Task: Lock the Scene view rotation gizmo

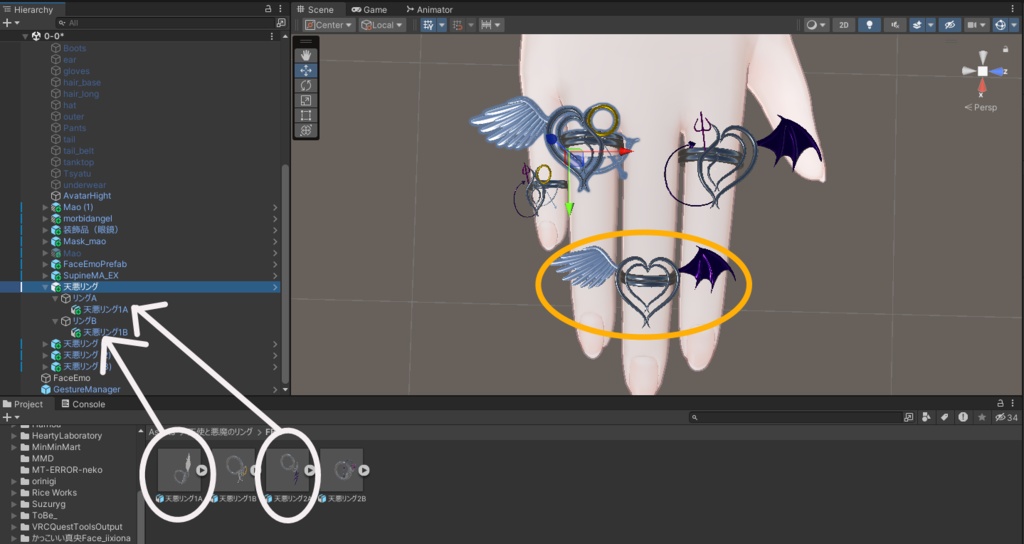Action: 1005,49
